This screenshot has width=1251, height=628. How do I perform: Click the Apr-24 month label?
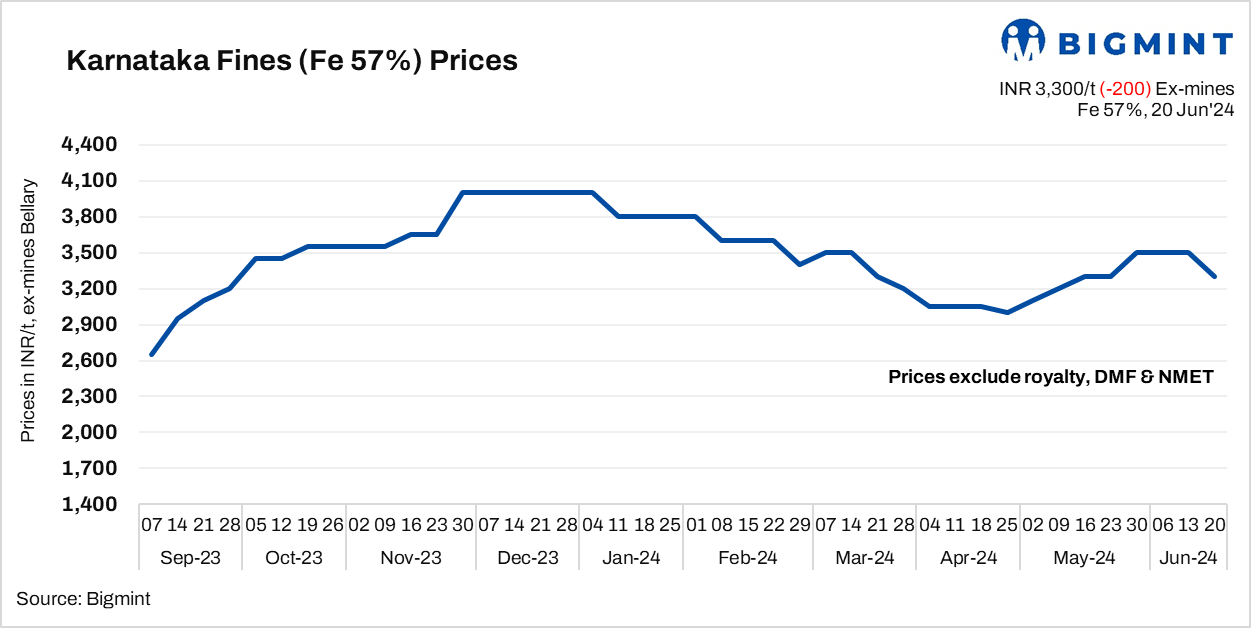[x=968, y=558]
